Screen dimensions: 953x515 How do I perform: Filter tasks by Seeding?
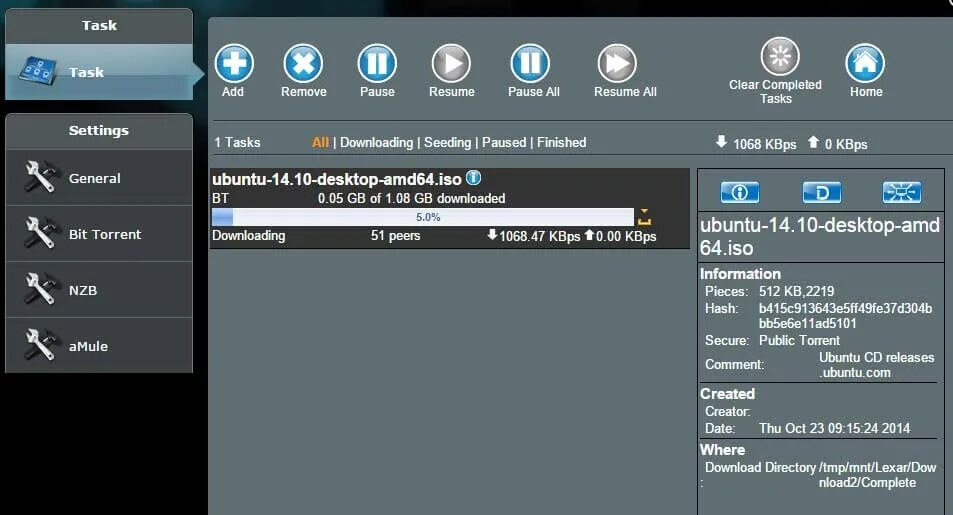447,142
